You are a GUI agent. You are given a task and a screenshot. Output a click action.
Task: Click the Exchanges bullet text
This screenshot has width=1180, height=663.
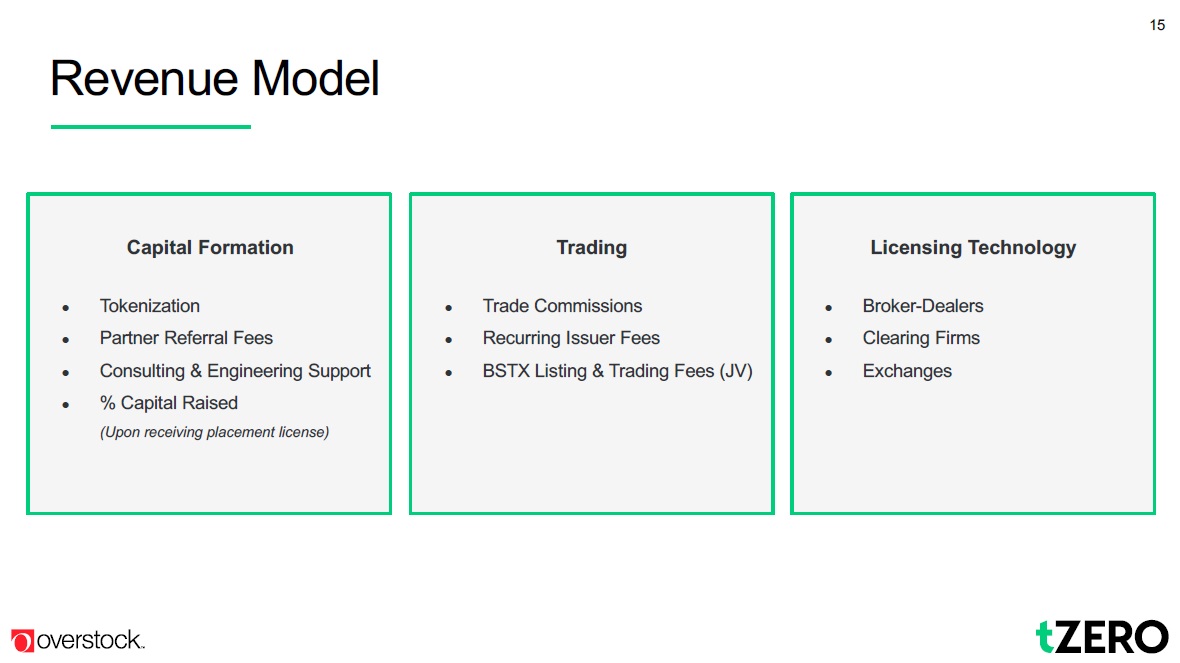[x=907, y=371]
